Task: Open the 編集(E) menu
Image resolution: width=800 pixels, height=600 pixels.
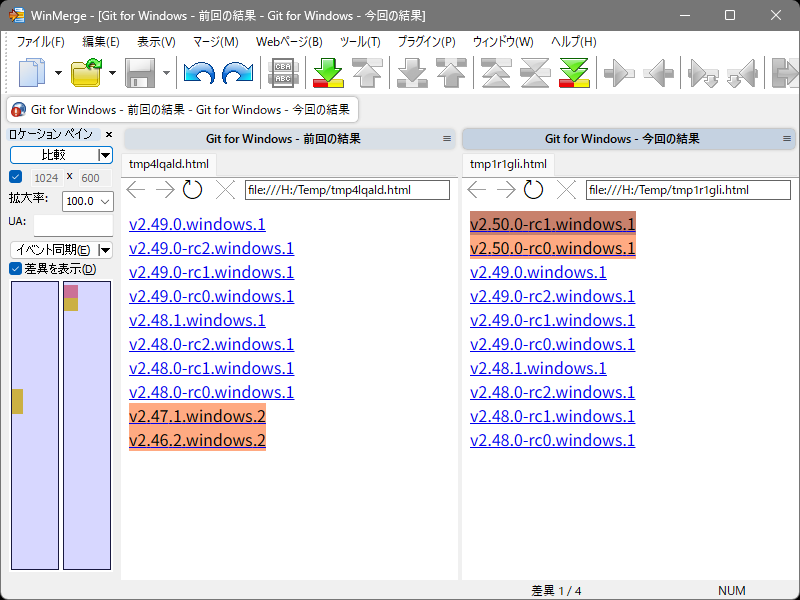Action: click(x=101, y=42)
